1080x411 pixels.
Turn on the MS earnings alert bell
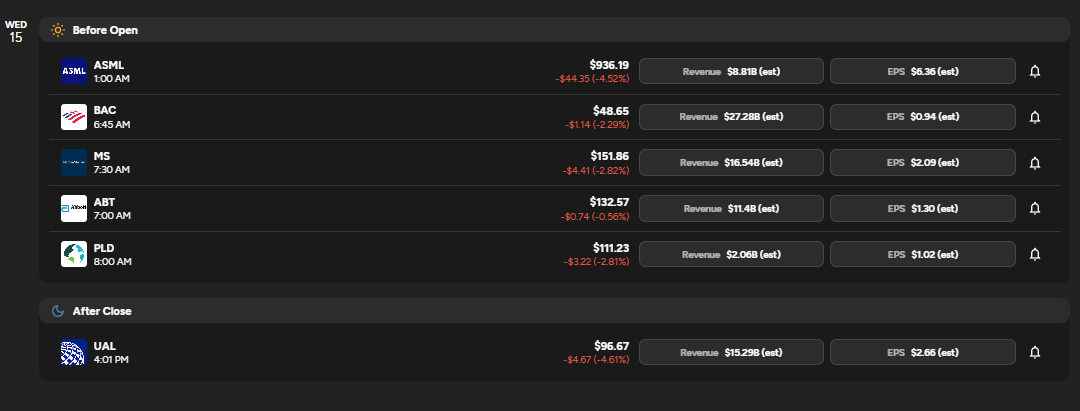(1035, 162)
